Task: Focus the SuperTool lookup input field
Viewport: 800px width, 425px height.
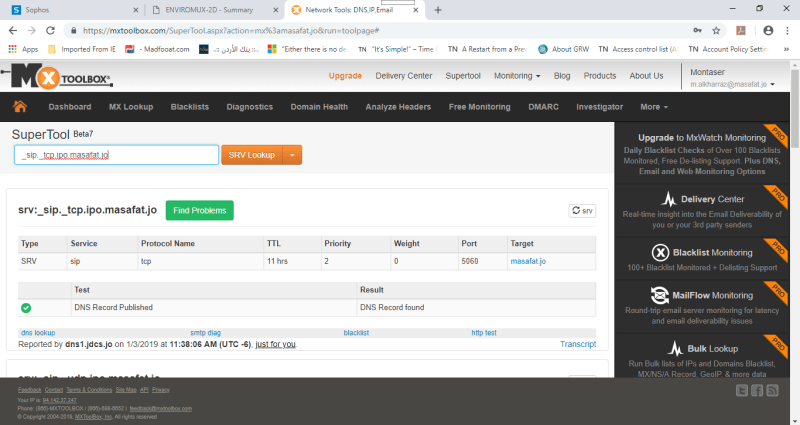Action: 116,155
